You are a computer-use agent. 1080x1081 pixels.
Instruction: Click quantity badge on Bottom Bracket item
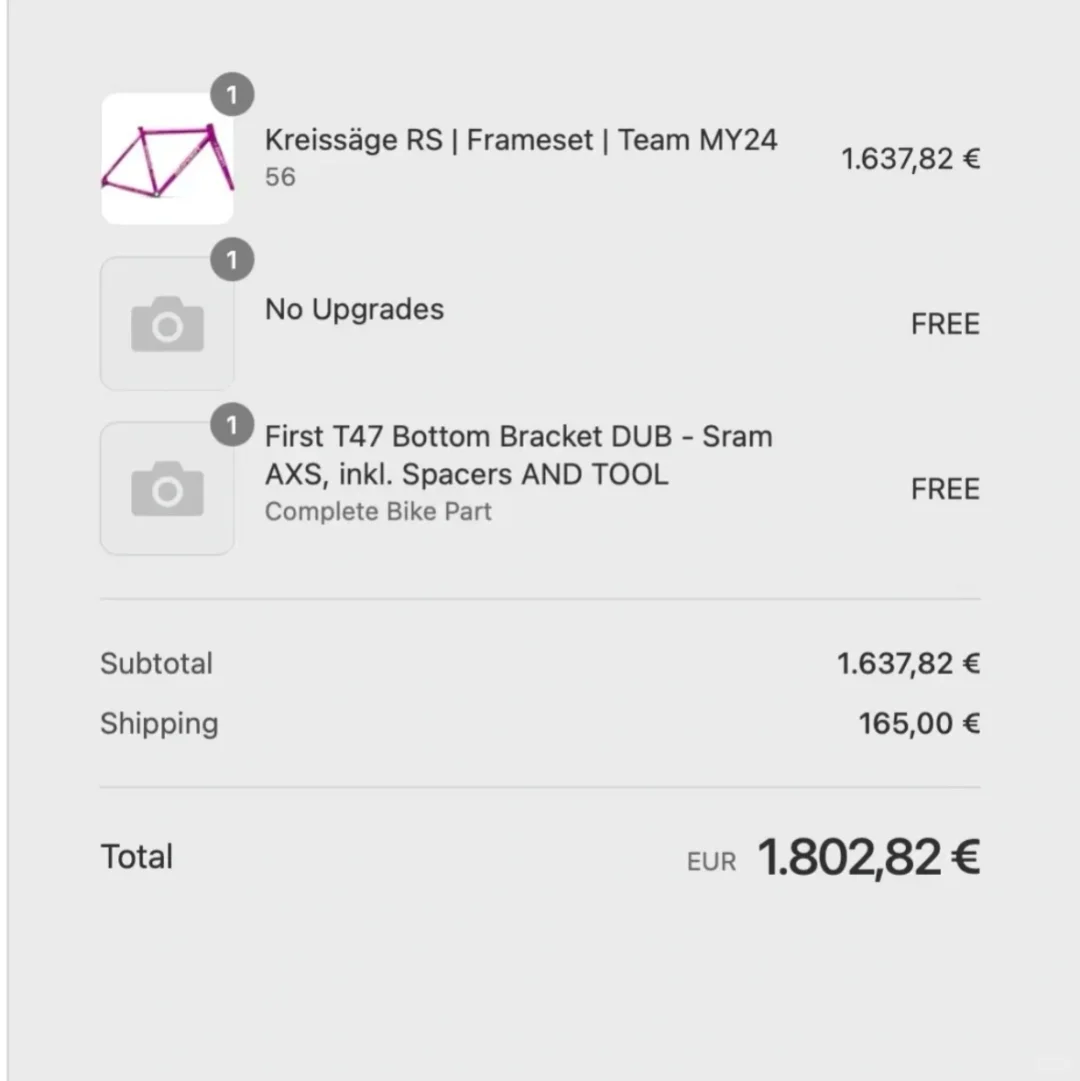[x=232, y=426]
